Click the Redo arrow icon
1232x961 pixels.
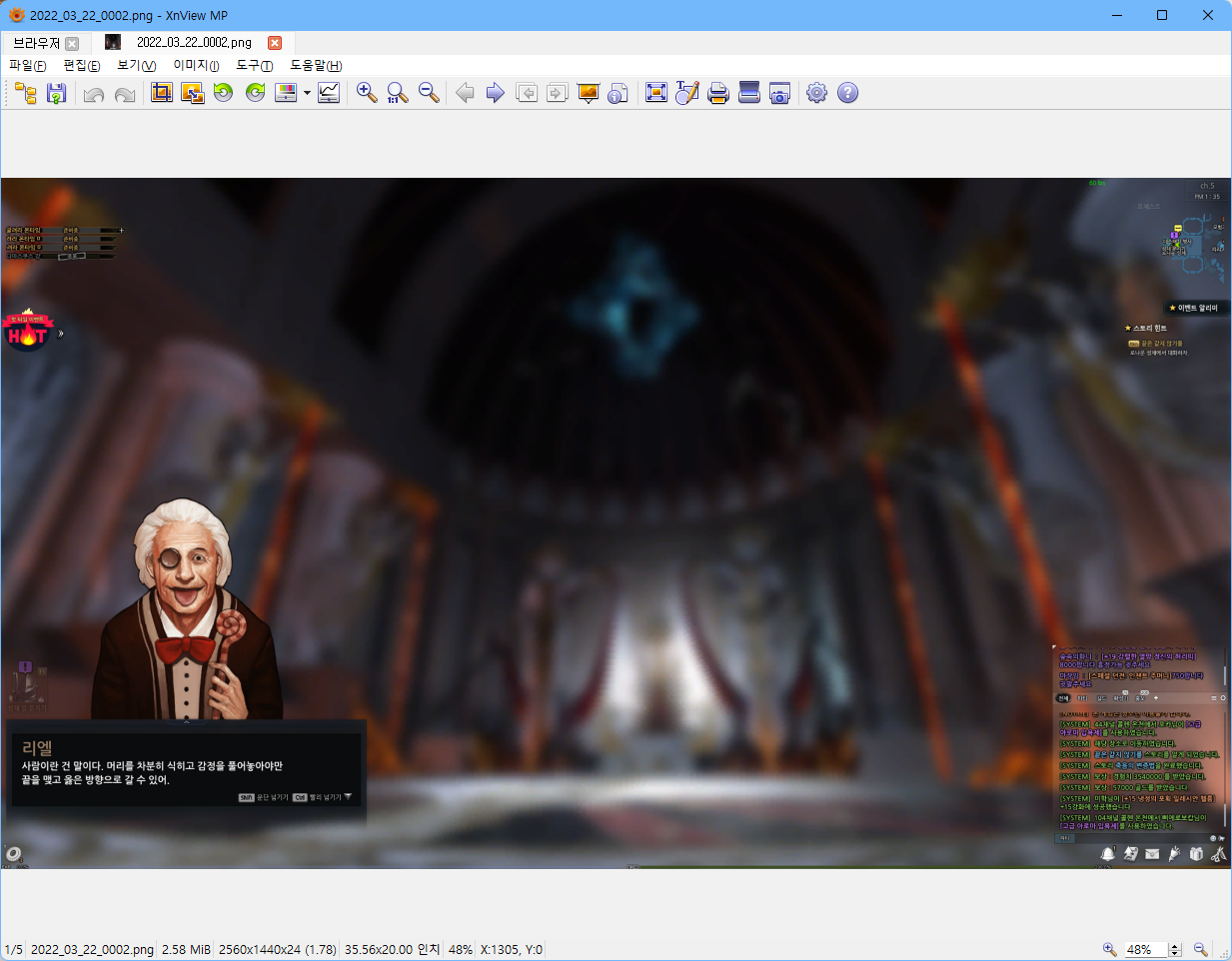click(125, 94)
